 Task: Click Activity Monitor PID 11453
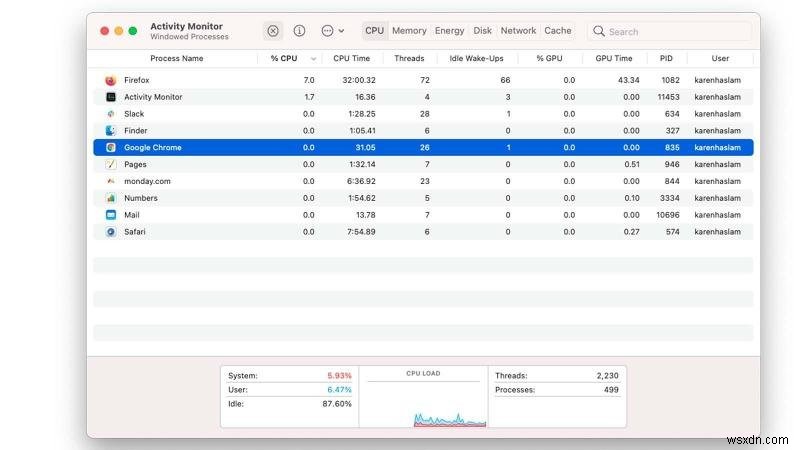click(x=668, y=97)
